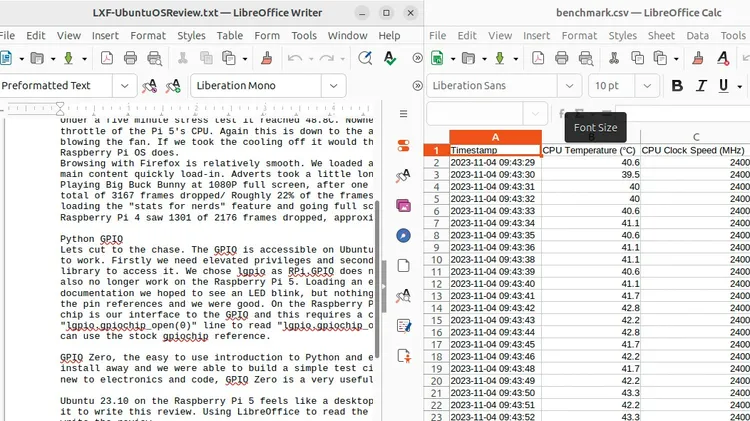Screen dimensions: 750x421
Task: Open Gallery deck in Writer sidebar
Action: 404,206
